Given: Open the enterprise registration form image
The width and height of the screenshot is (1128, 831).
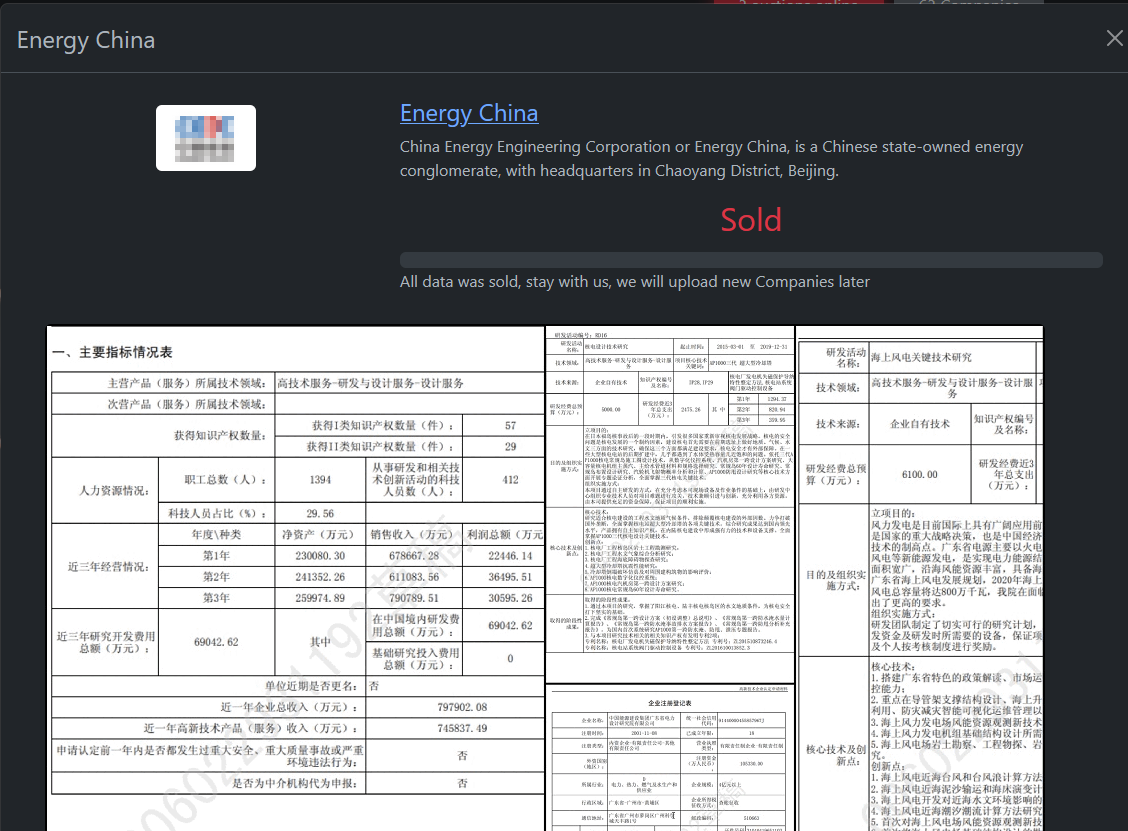Looking at the screenshot, I should pos(670,758).
